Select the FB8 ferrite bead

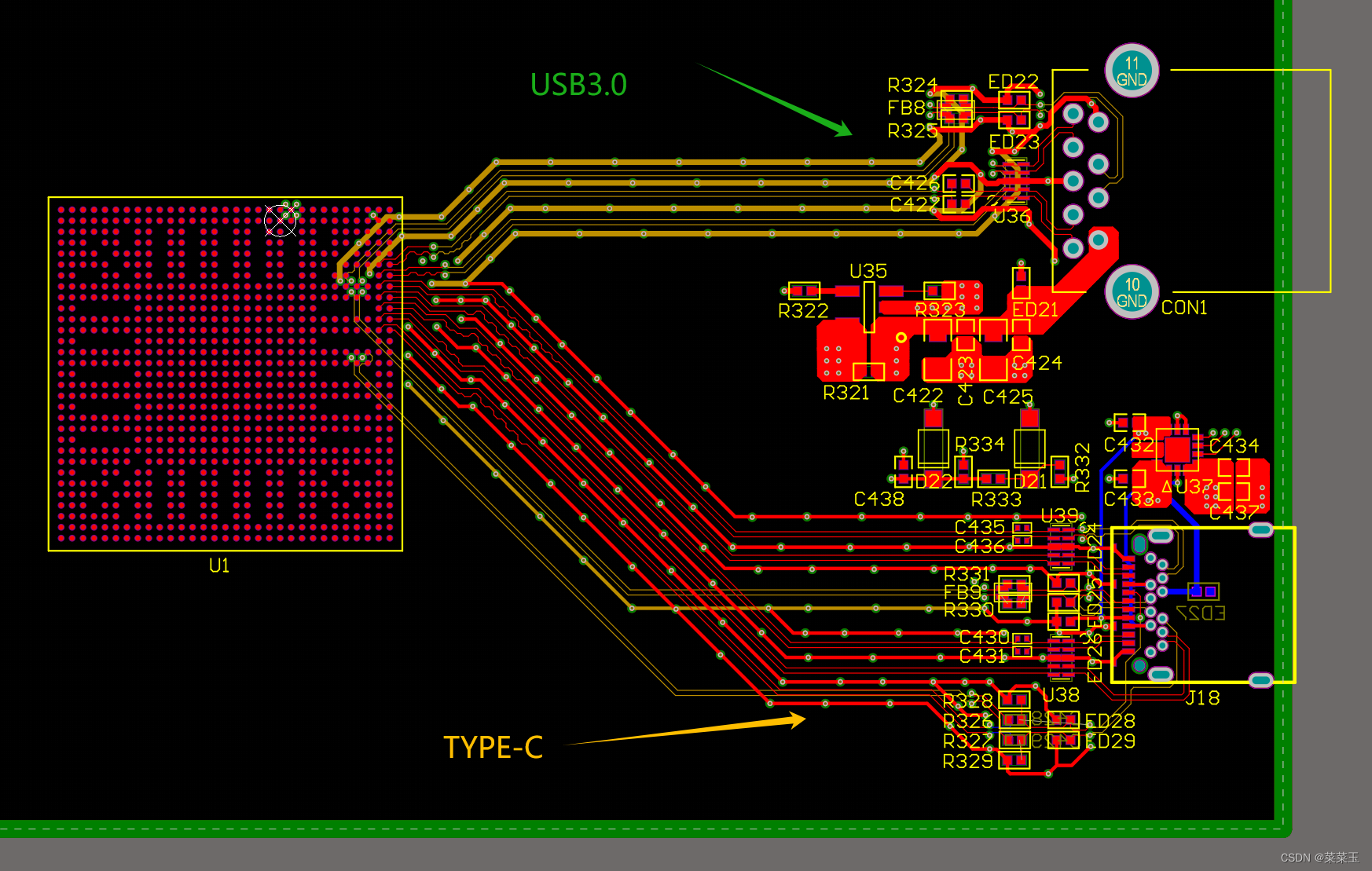click(x=955, y=110)
